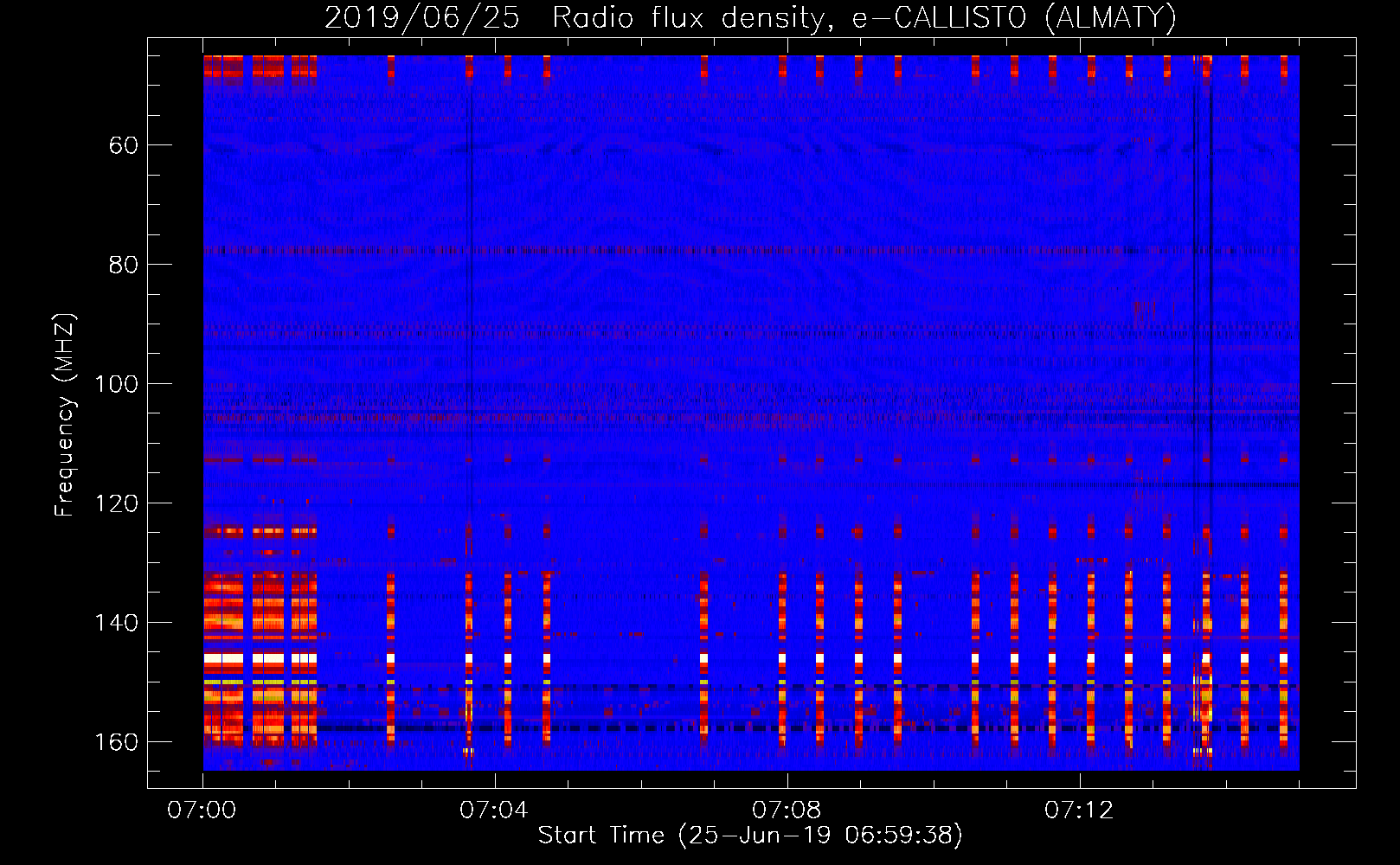Click the 120 frequency tick label
Screen dimensions: 1400x865
(x=116, y=503)
